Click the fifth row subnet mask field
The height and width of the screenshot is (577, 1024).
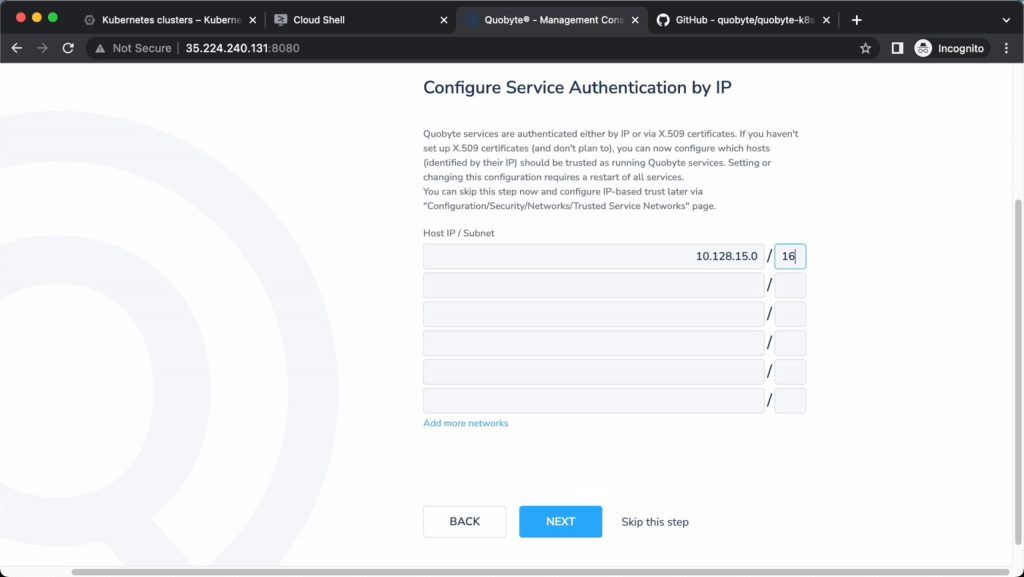coord(790,371)
